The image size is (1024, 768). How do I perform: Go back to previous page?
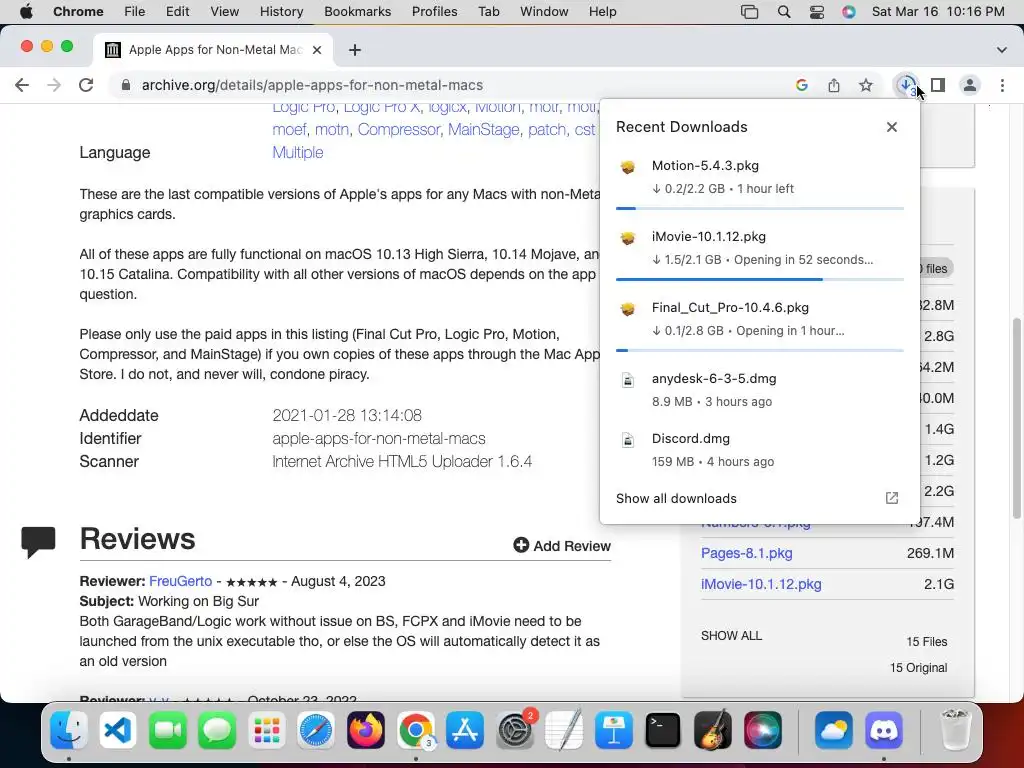pyautogui.click(x=22, y=85)
